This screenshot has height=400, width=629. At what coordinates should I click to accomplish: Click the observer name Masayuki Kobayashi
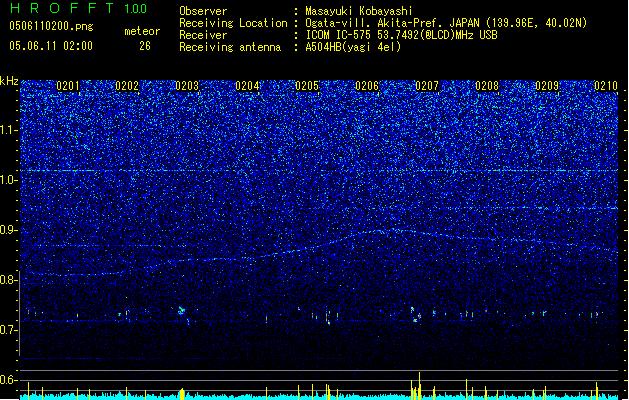359,11
